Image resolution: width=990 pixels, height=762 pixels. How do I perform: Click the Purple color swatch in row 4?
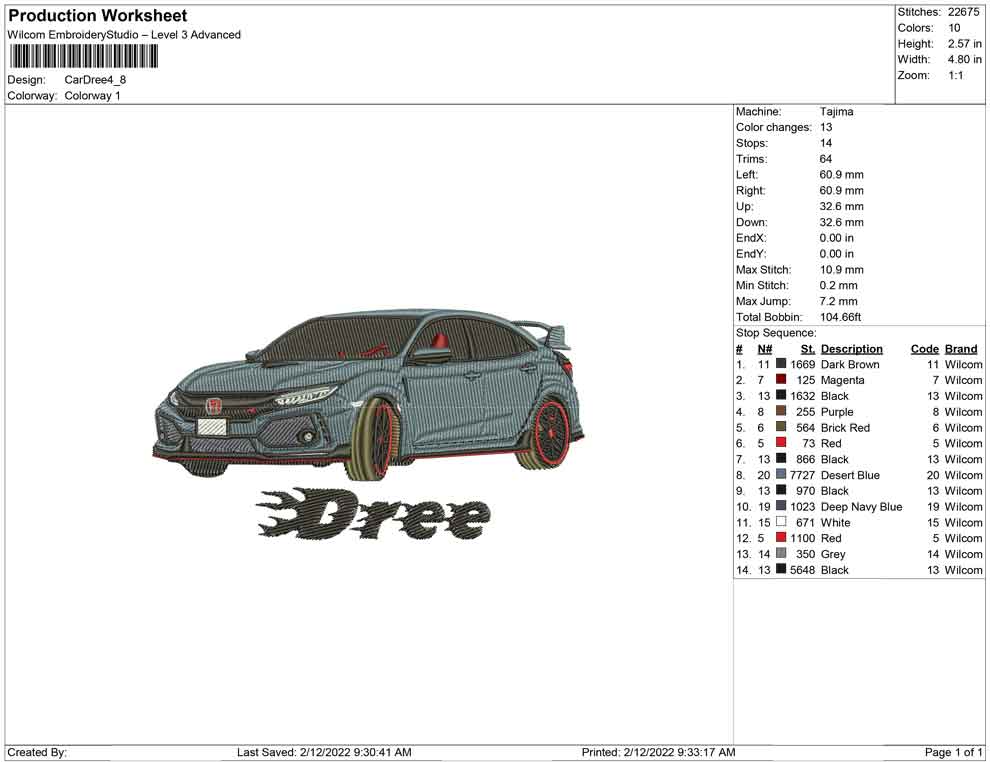pyautogui.click(x=781, y=411)
